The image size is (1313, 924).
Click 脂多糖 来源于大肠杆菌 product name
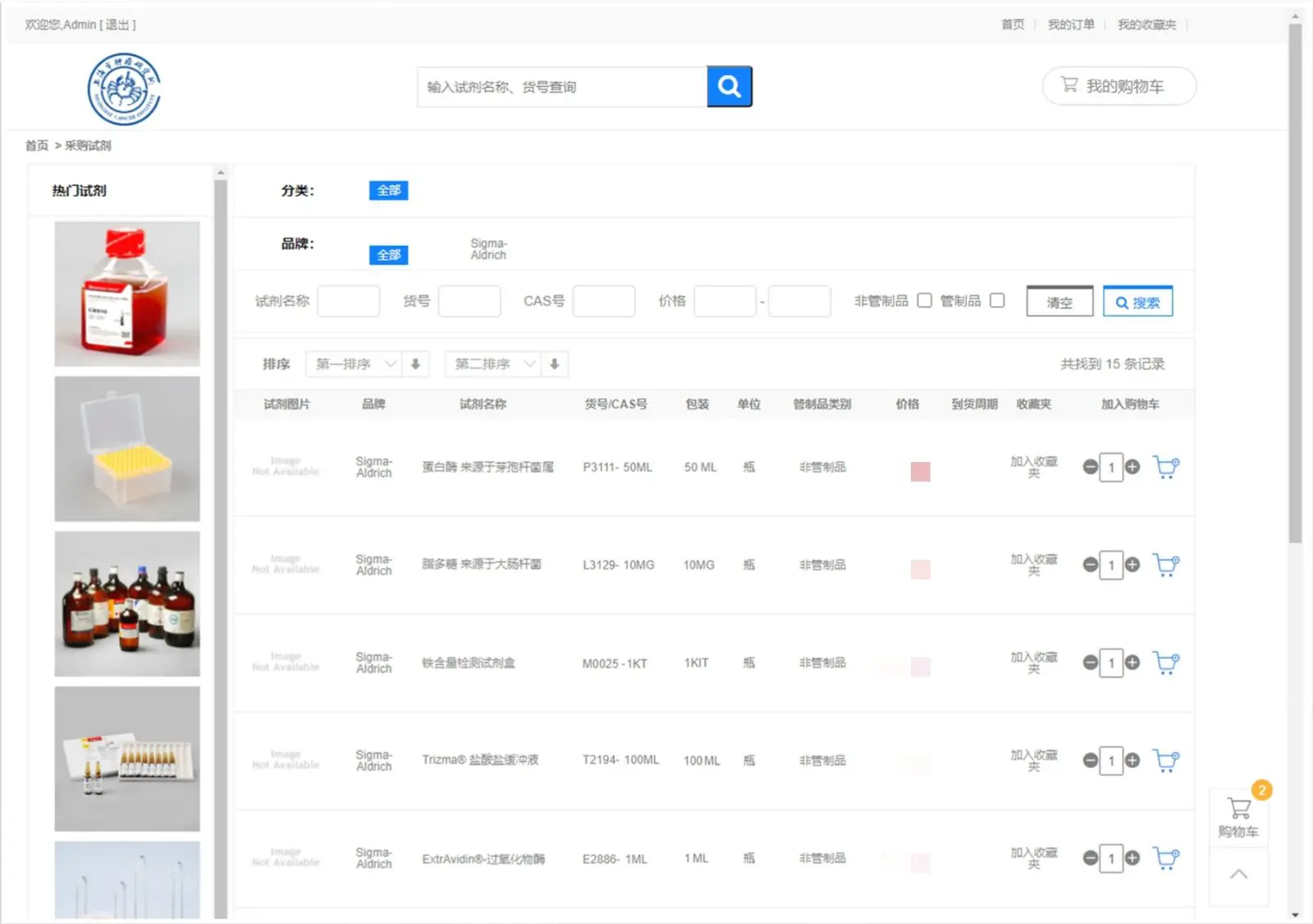[482, 565]
